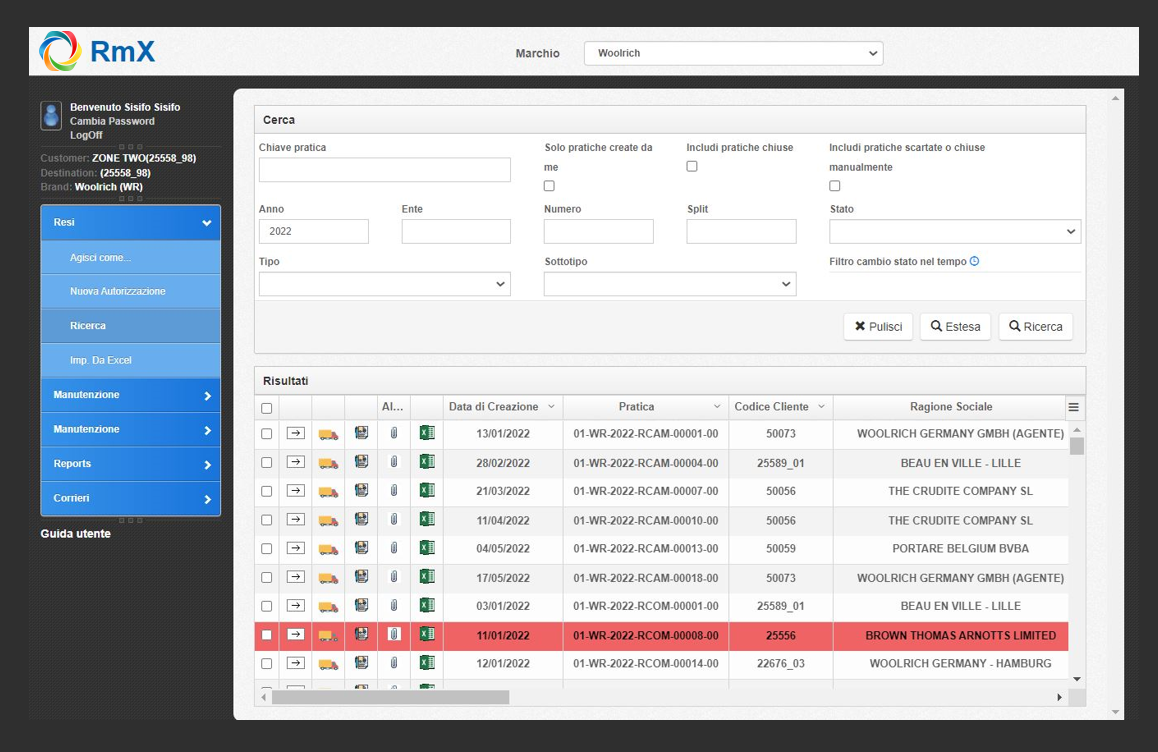Image resolution: width=1158 pixels, height=752 pixels.
Task: Click document icon on PORTARE BELGIUM row
Action: coord(361,548)
